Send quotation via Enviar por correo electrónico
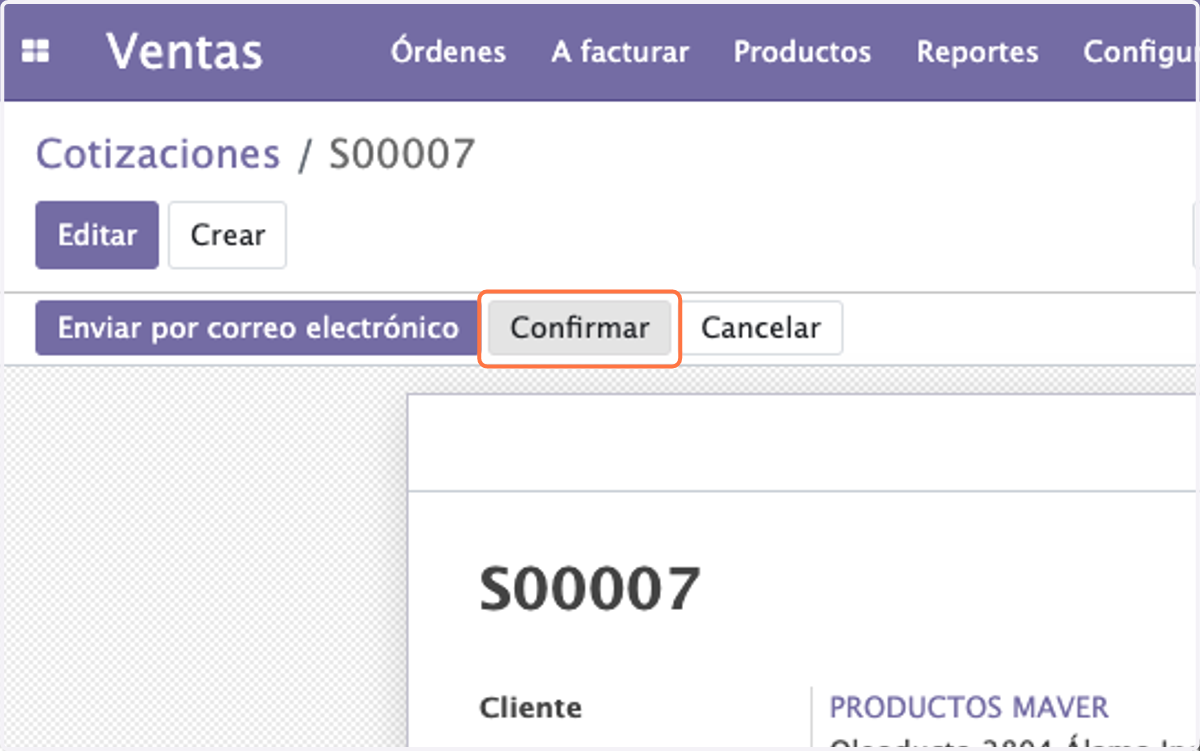Screen dimensions: 1200x751 tap(258, 328)
